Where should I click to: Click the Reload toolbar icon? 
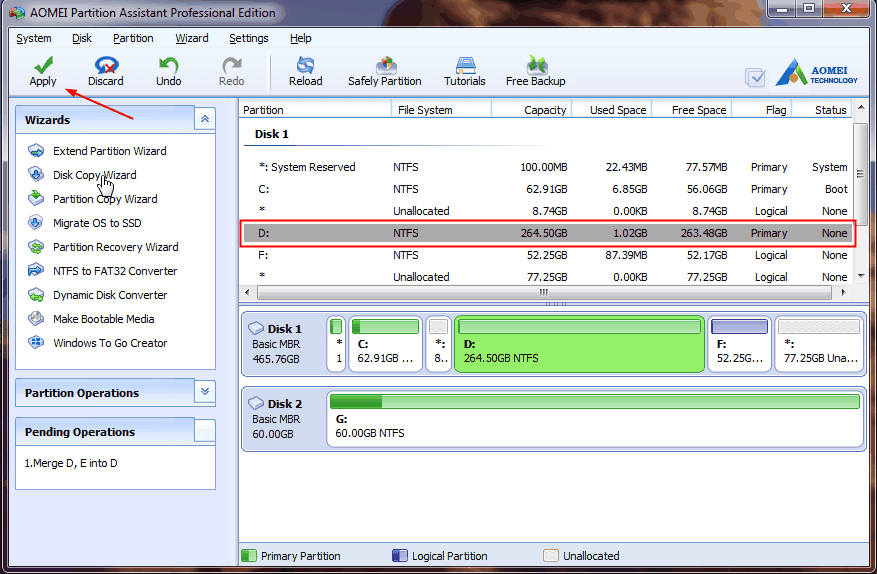[305, 65]
